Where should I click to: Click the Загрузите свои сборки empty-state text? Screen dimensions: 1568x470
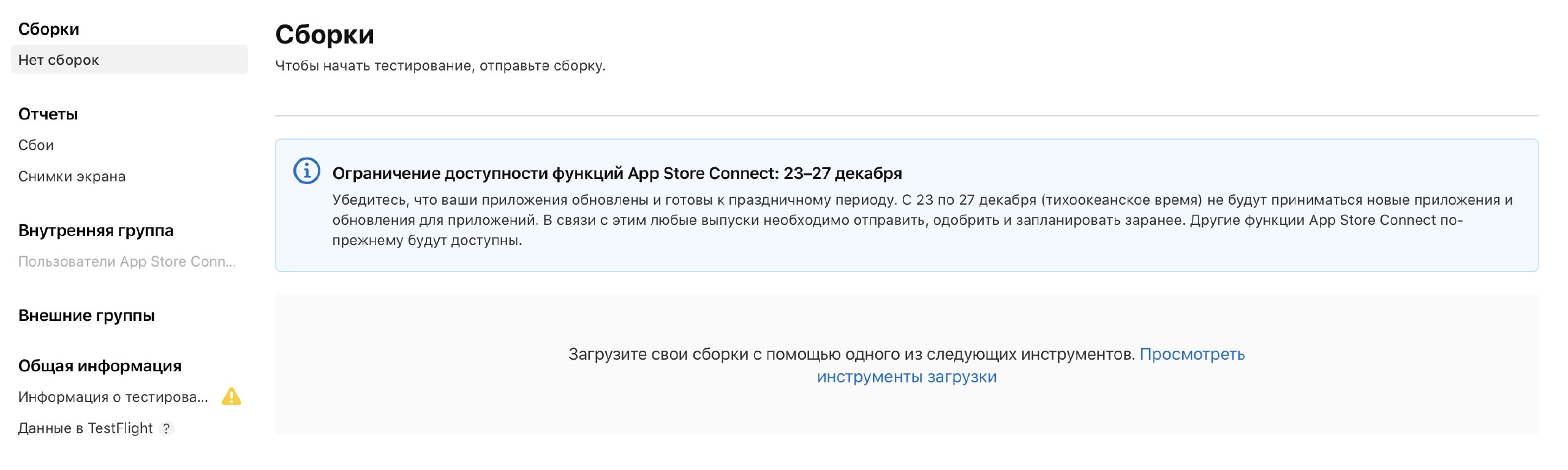(851, 354)
